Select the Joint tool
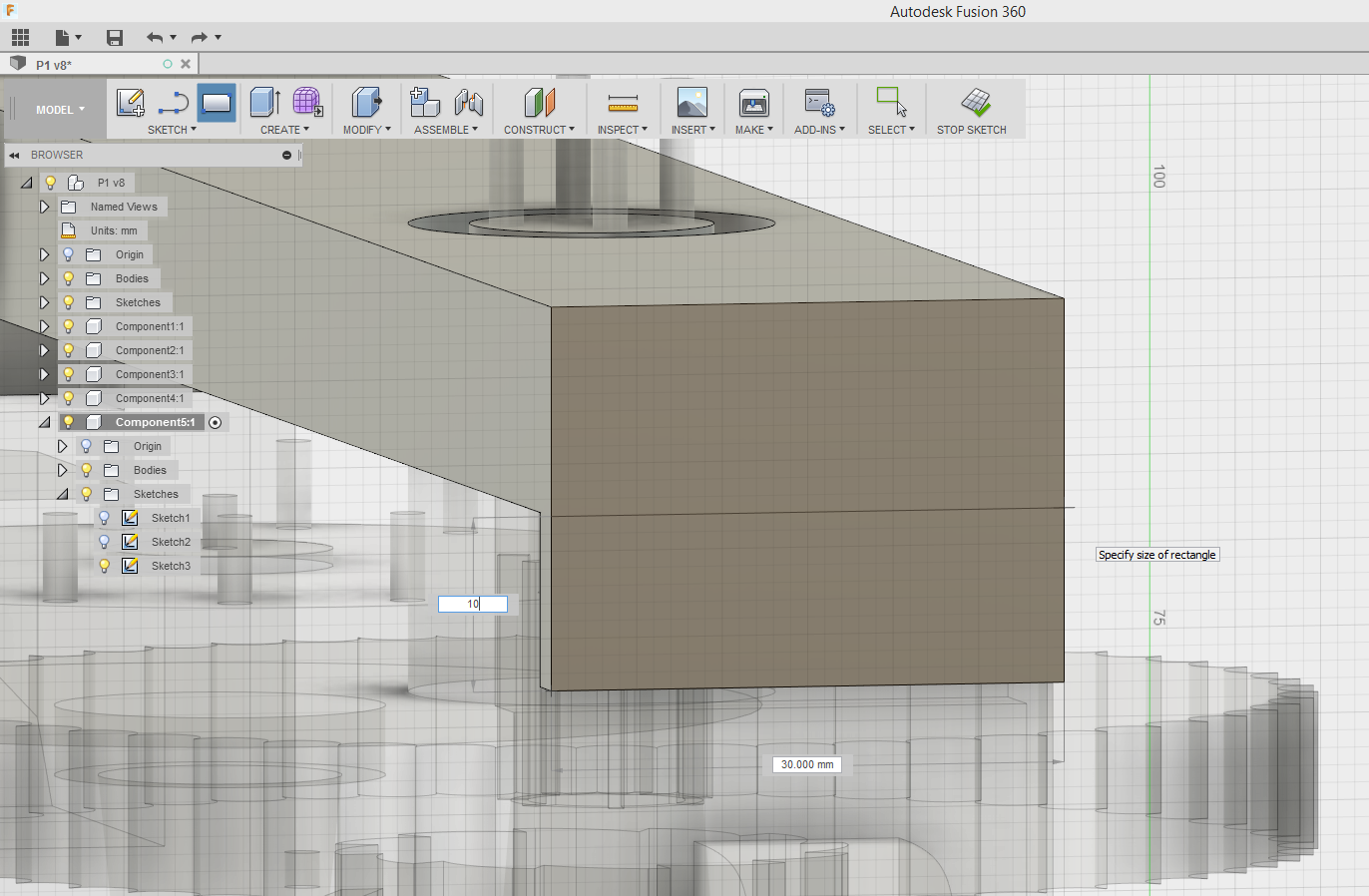Viewport: 1369px width, 896px height. (468, 102)
